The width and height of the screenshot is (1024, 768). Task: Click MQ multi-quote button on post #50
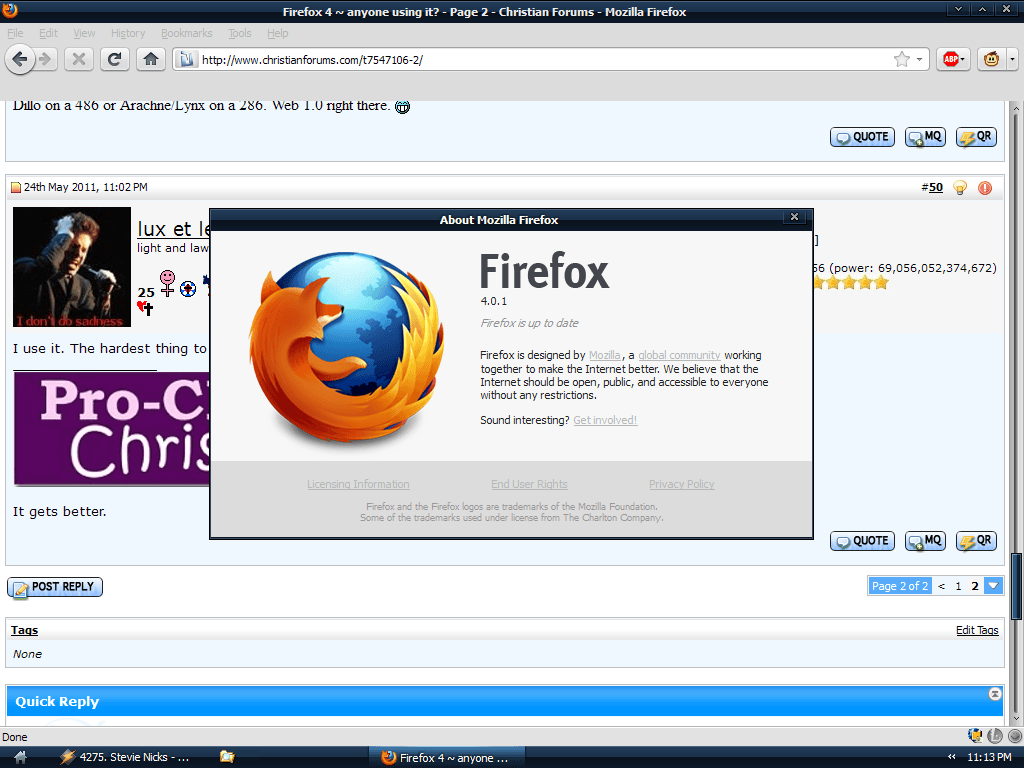coord(925,541)
